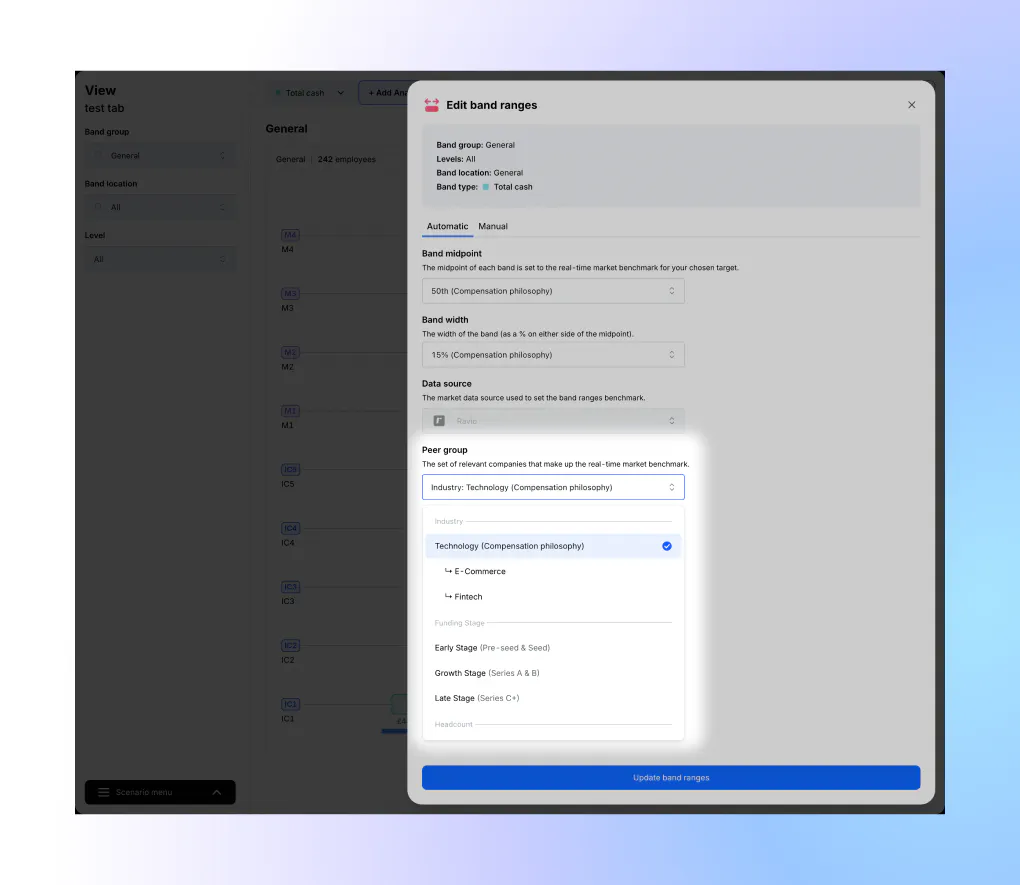Click the Headcount section label in list
The width and height of the screenshot is (1020, 885).
(x=453, y=724)
